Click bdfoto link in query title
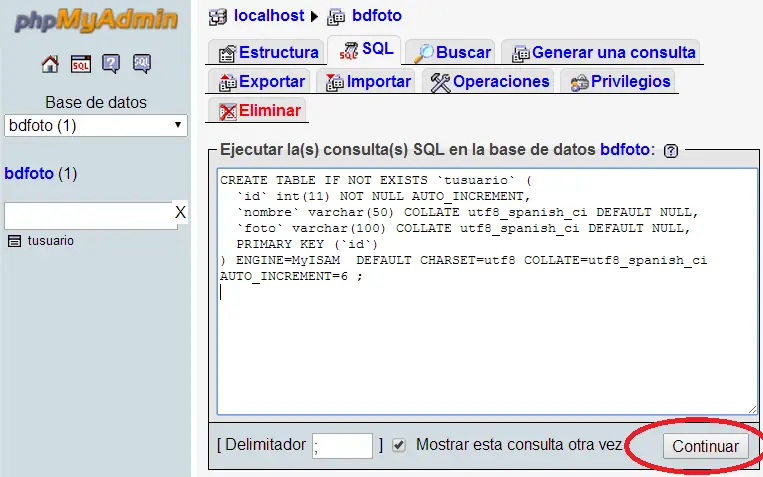This screenshot has height=477, width=763. tap(624, 149)
